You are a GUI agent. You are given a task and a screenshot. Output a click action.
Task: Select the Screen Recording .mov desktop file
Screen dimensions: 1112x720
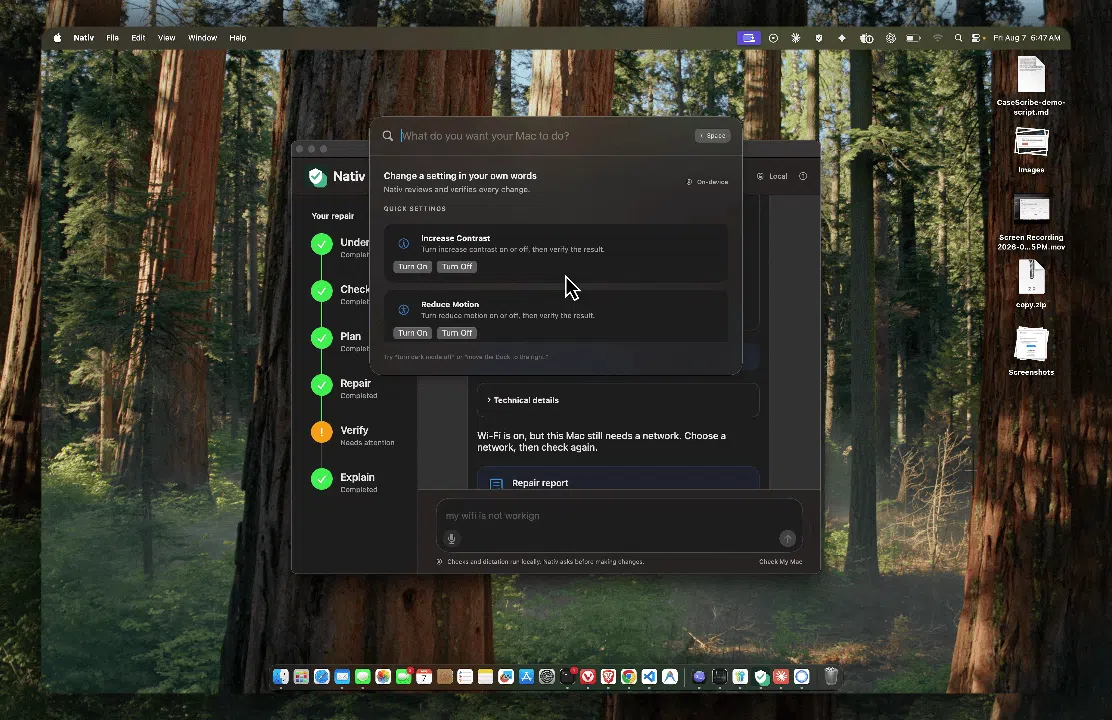1031,222
